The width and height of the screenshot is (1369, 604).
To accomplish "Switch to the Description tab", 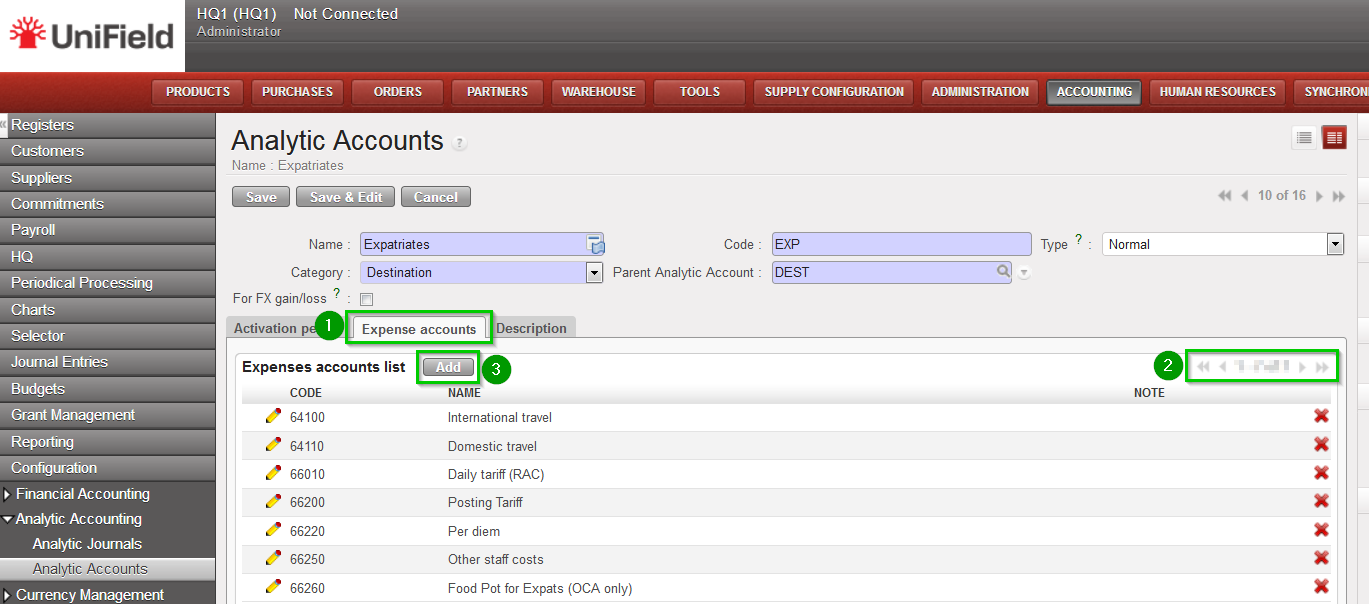I will (531, 328).
